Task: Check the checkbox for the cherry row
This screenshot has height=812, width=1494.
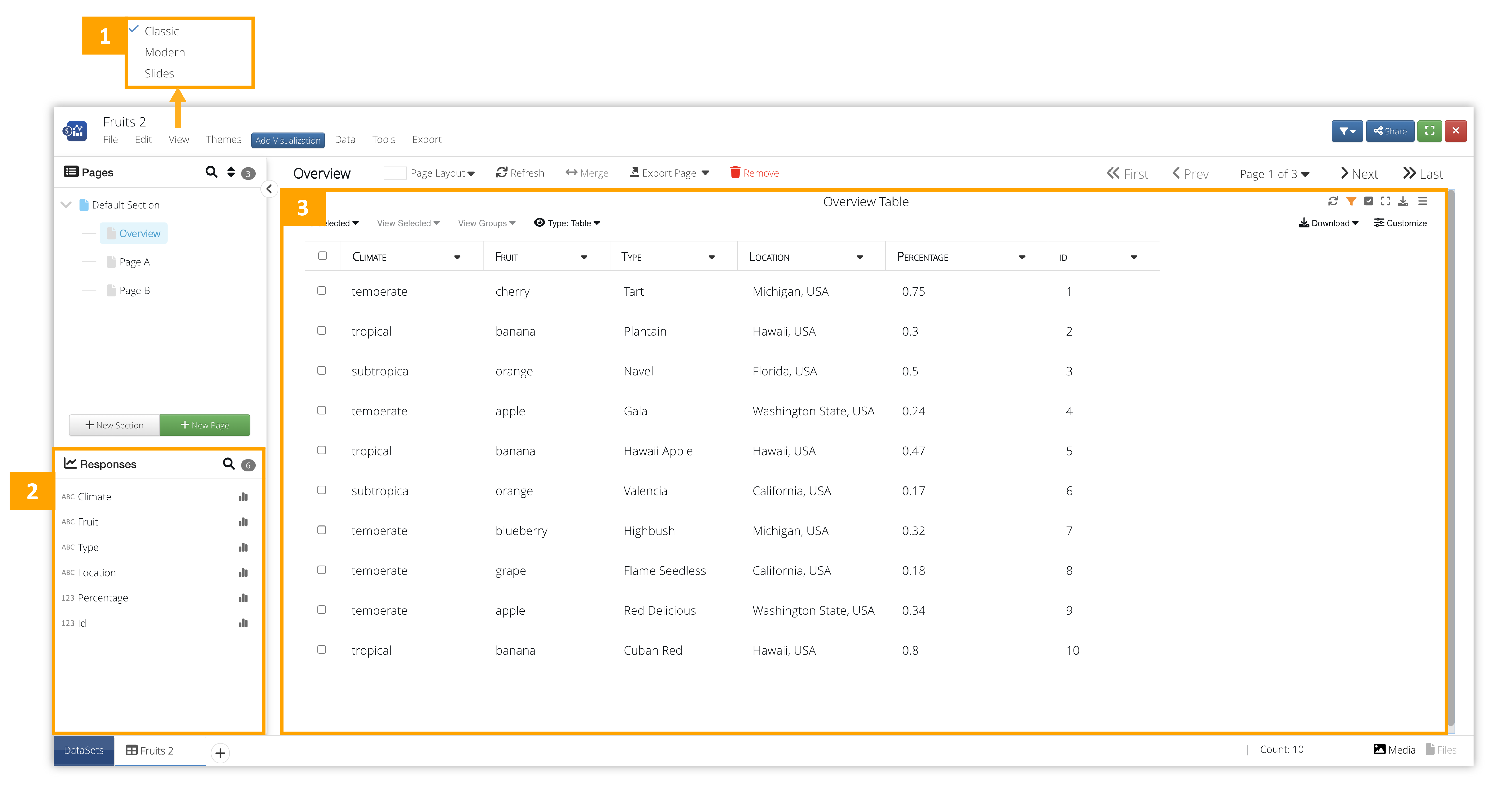Action: pos(322,290)
